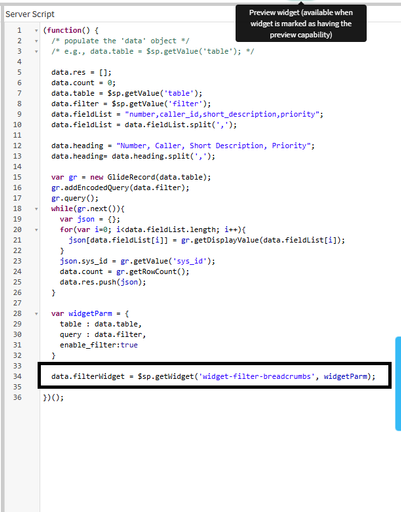Click the line "data.filter = $sp.getValue('filter');"
Image resolution: width=401 pixels, height=512 pixels.
click(x=131, y=104)
